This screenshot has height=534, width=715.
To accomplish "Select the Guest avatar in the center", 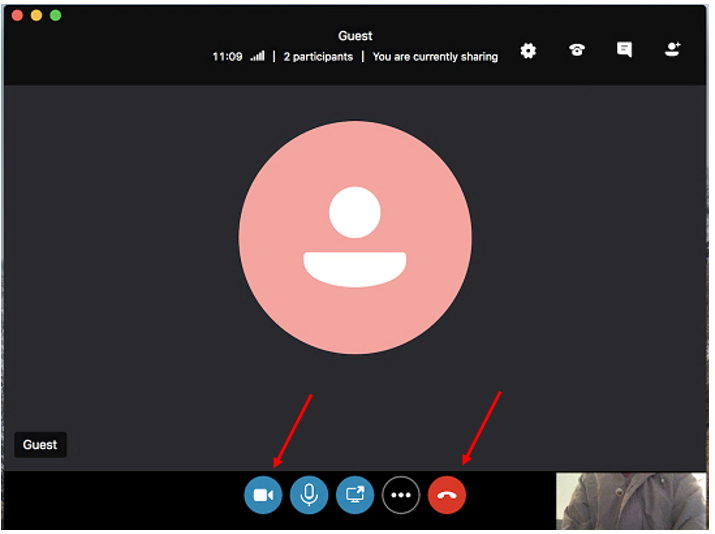I will click(x=355, y=238).
